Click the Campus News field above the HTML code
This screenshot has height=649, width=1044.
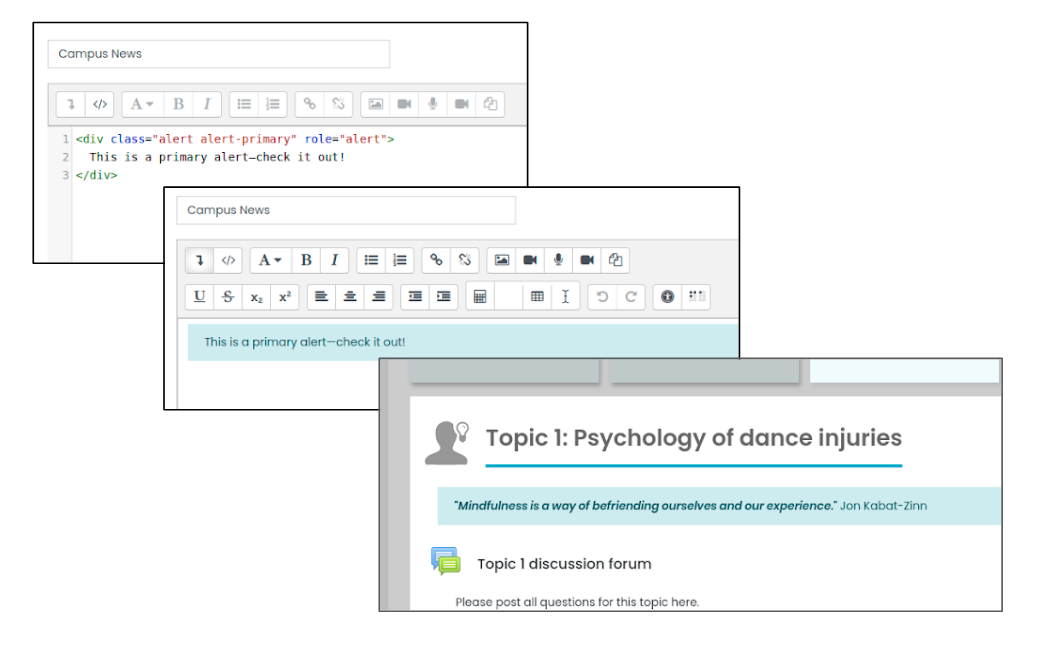(x=218, y=54)
